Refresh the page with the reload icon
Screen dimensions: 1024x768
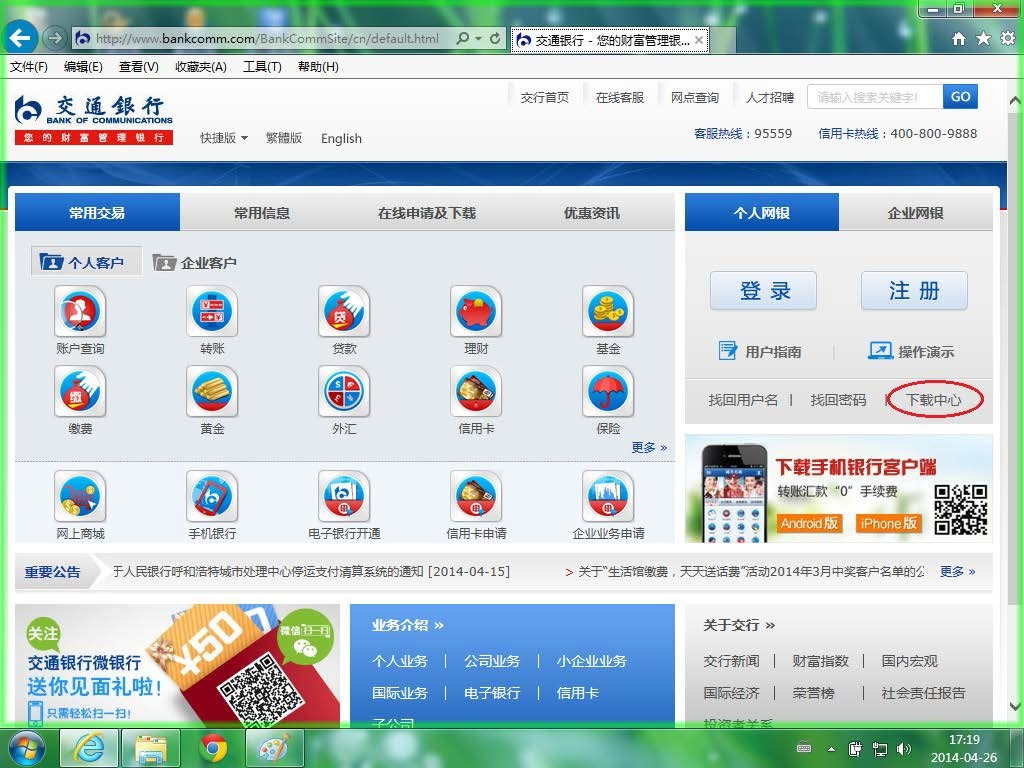click(x=495, y=39)
